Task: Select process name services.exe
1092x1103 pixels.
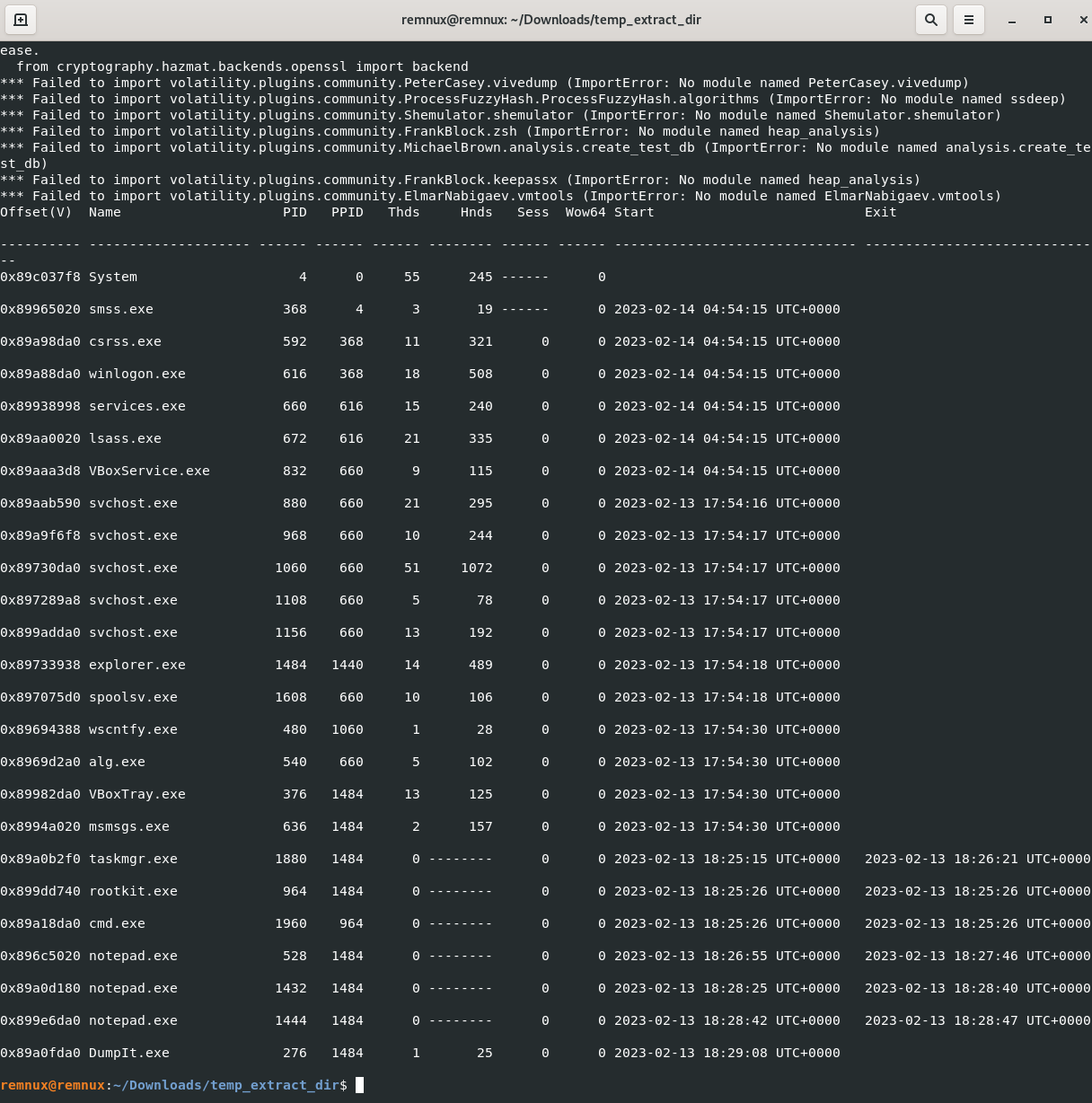Action: click(137, 406)
